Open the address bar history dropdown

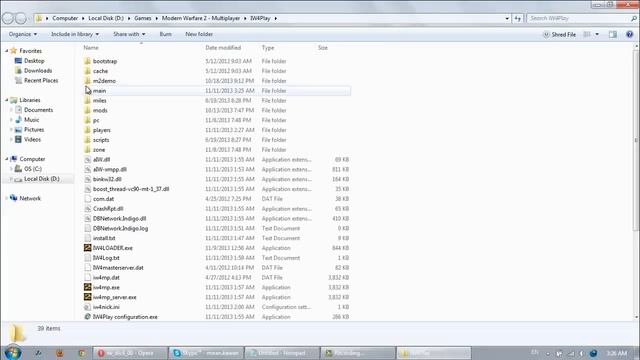507,18
